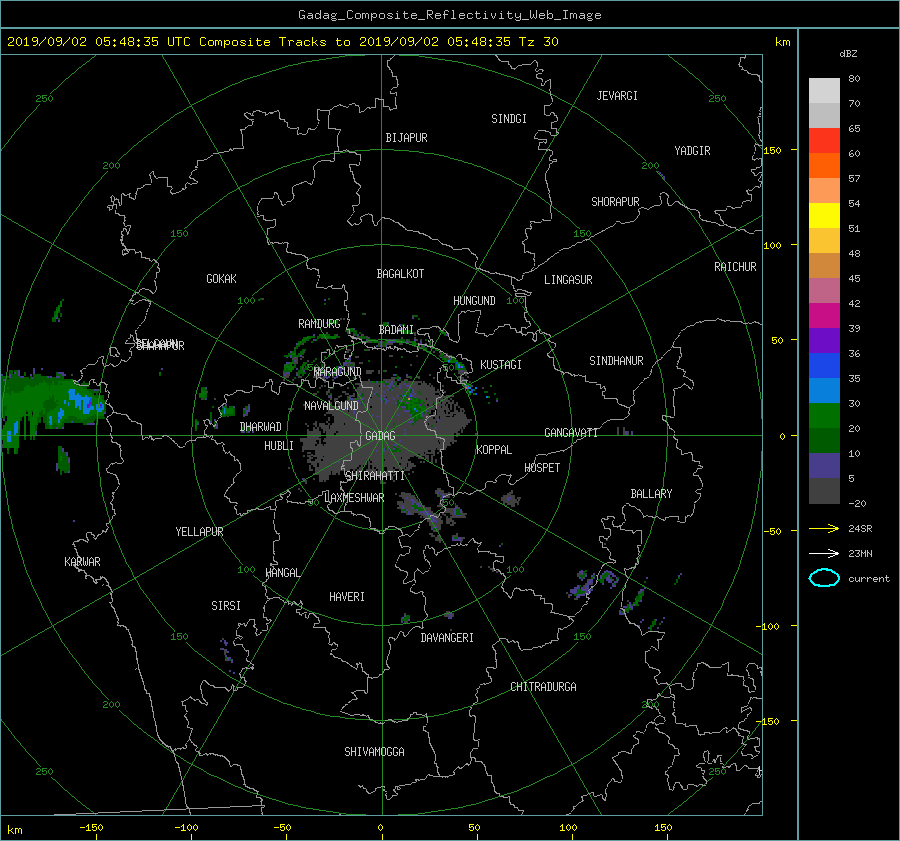Click the BALLARY city label
The image size is (900, 841).
(651, 494)
